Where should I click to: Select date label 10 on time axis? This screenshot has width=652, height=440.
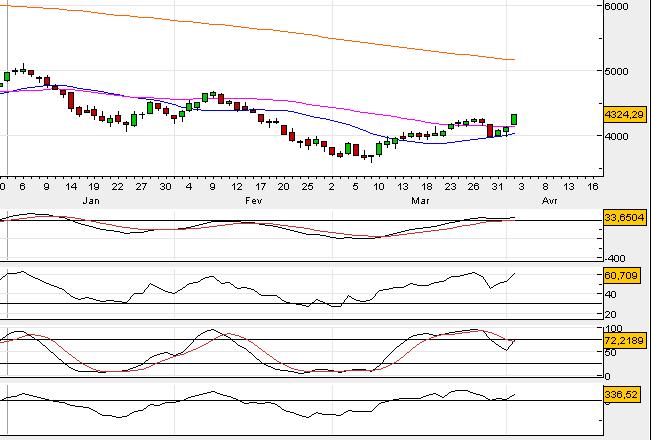pyautogui.click(x=379, y=187)
